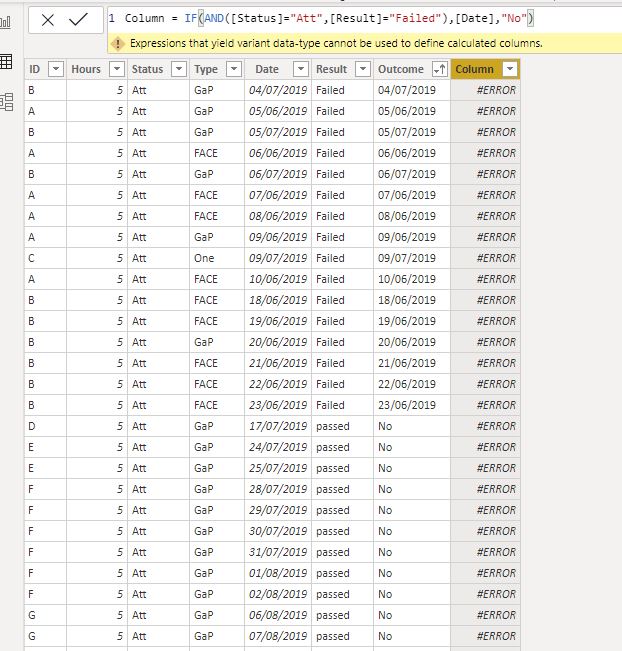Click Date cell 17/07/2019
622x651 pixels.
278,426
